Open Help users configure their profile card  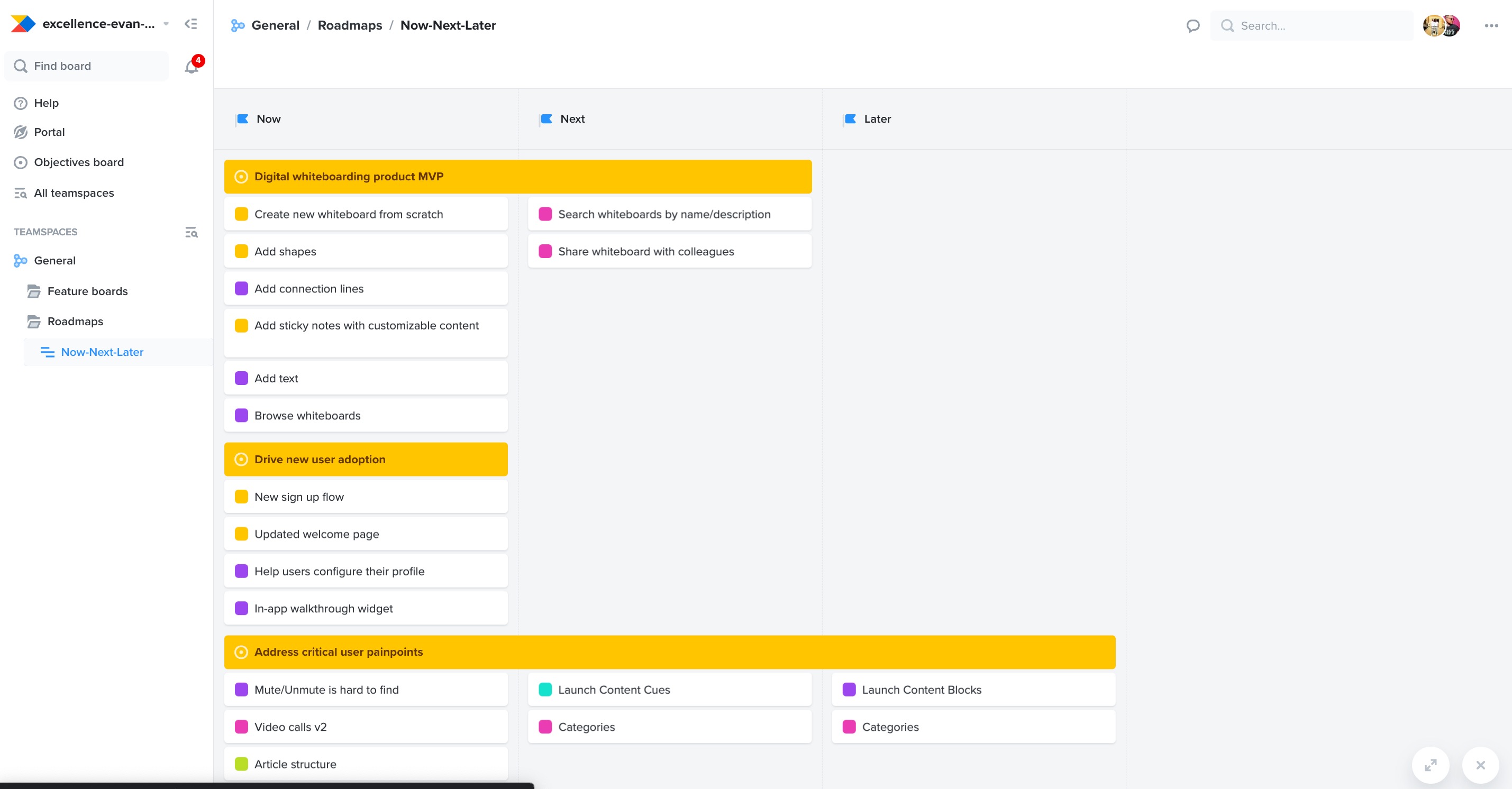point(366,571)
